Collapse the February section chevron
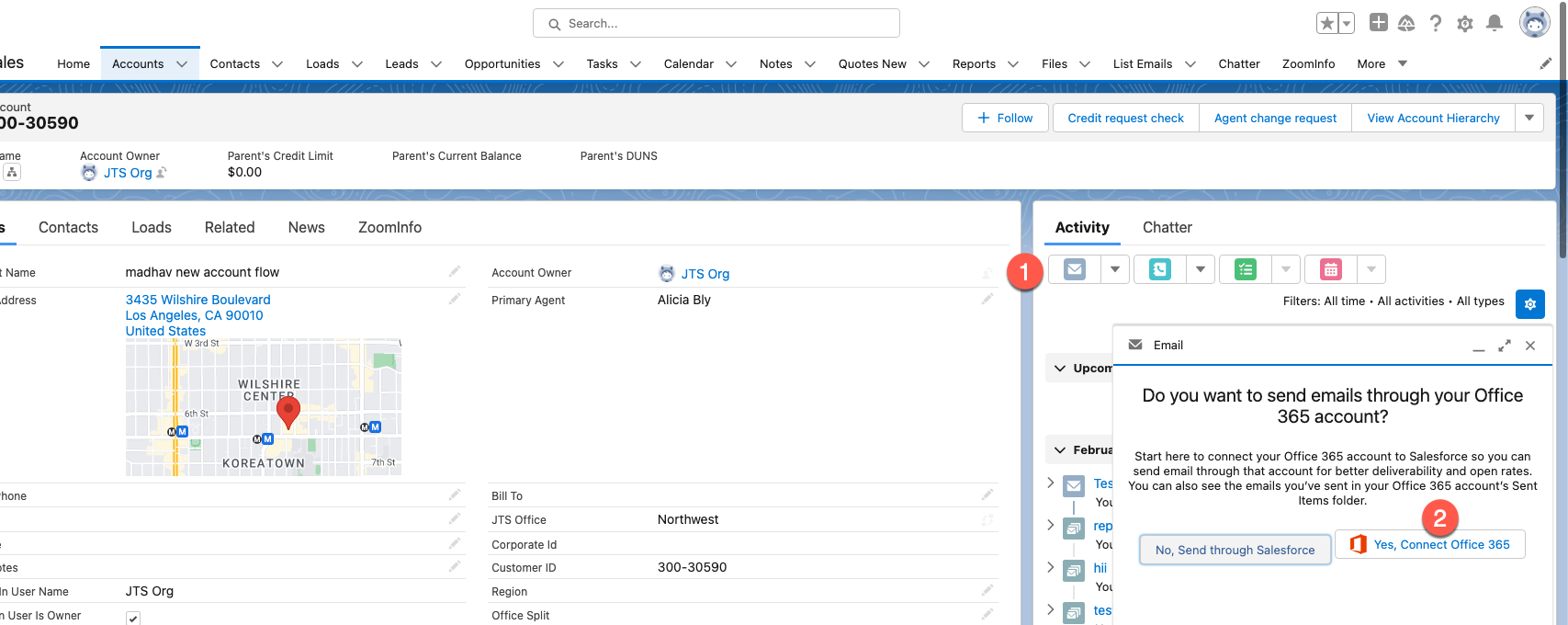Screen dimensions: 1568x625 tap(1060, 449)
